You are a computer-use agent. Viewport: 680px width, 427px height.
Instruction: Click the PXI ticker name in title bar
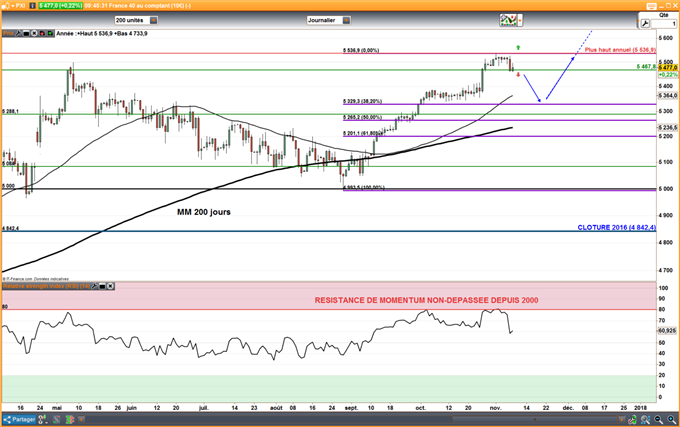(x=20, y=6)
